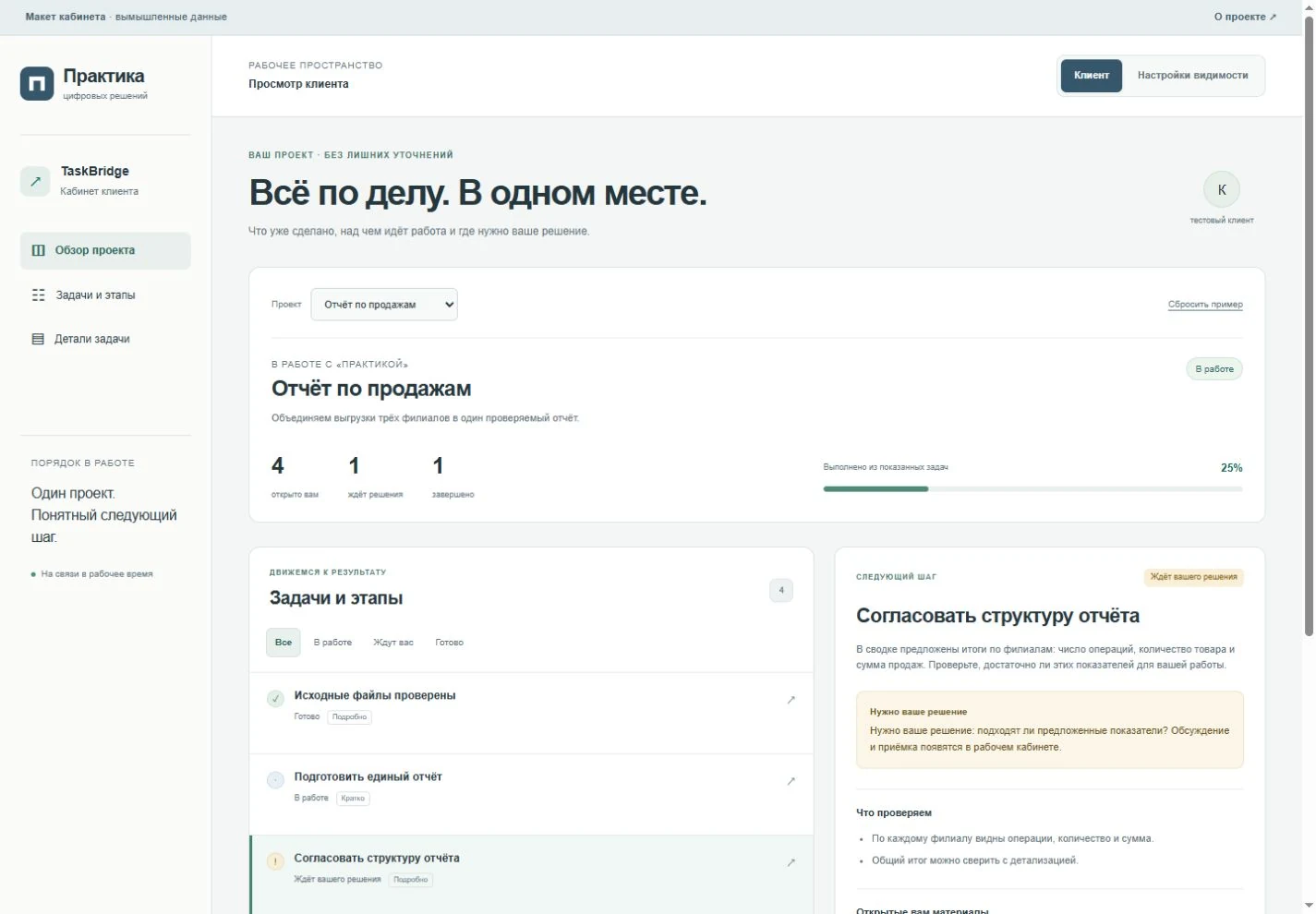This screenshot has width=1316, height=914.
Task: Click the Практика brand name
Action: [x=103, y=77]
